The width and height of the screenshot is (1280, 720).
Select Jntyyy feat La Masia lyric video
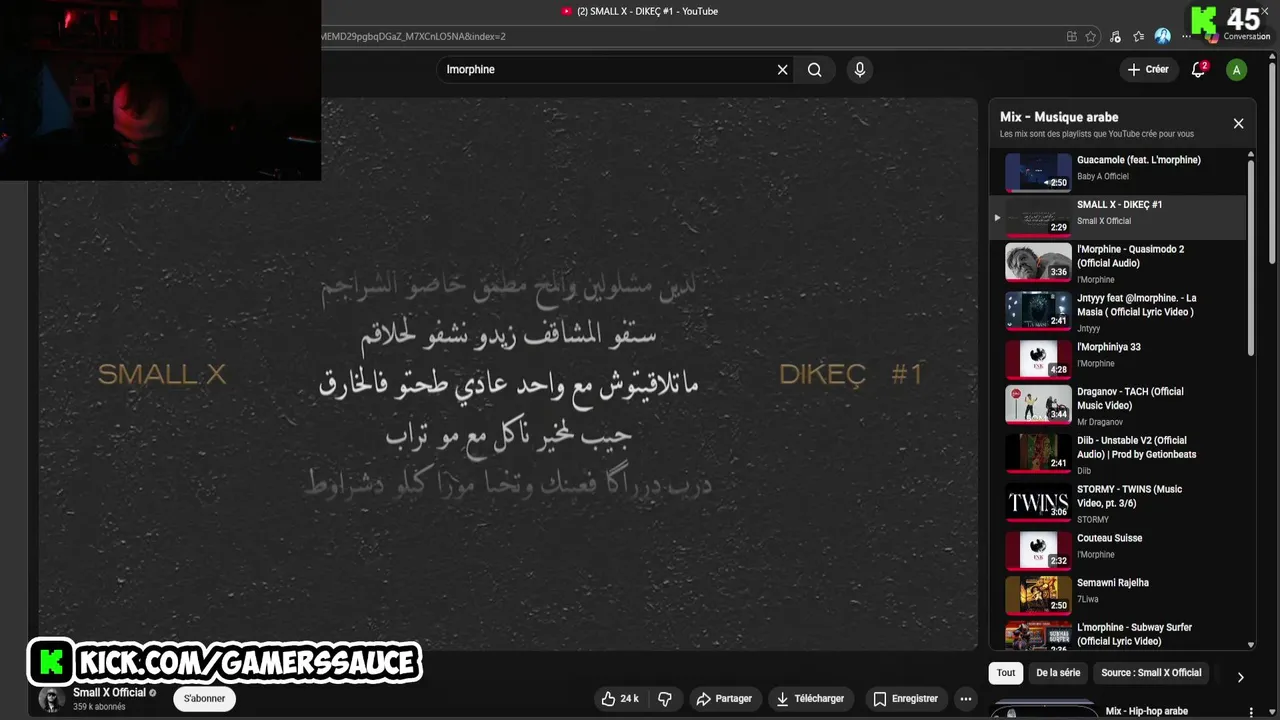(x=1118, y=311)
